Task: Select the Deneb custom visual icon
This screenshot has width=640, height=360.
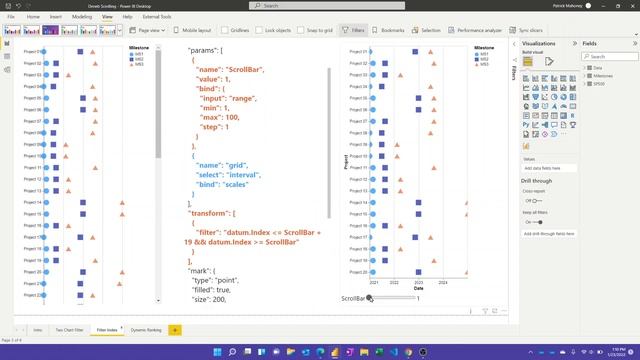Action: pos(526,147)
